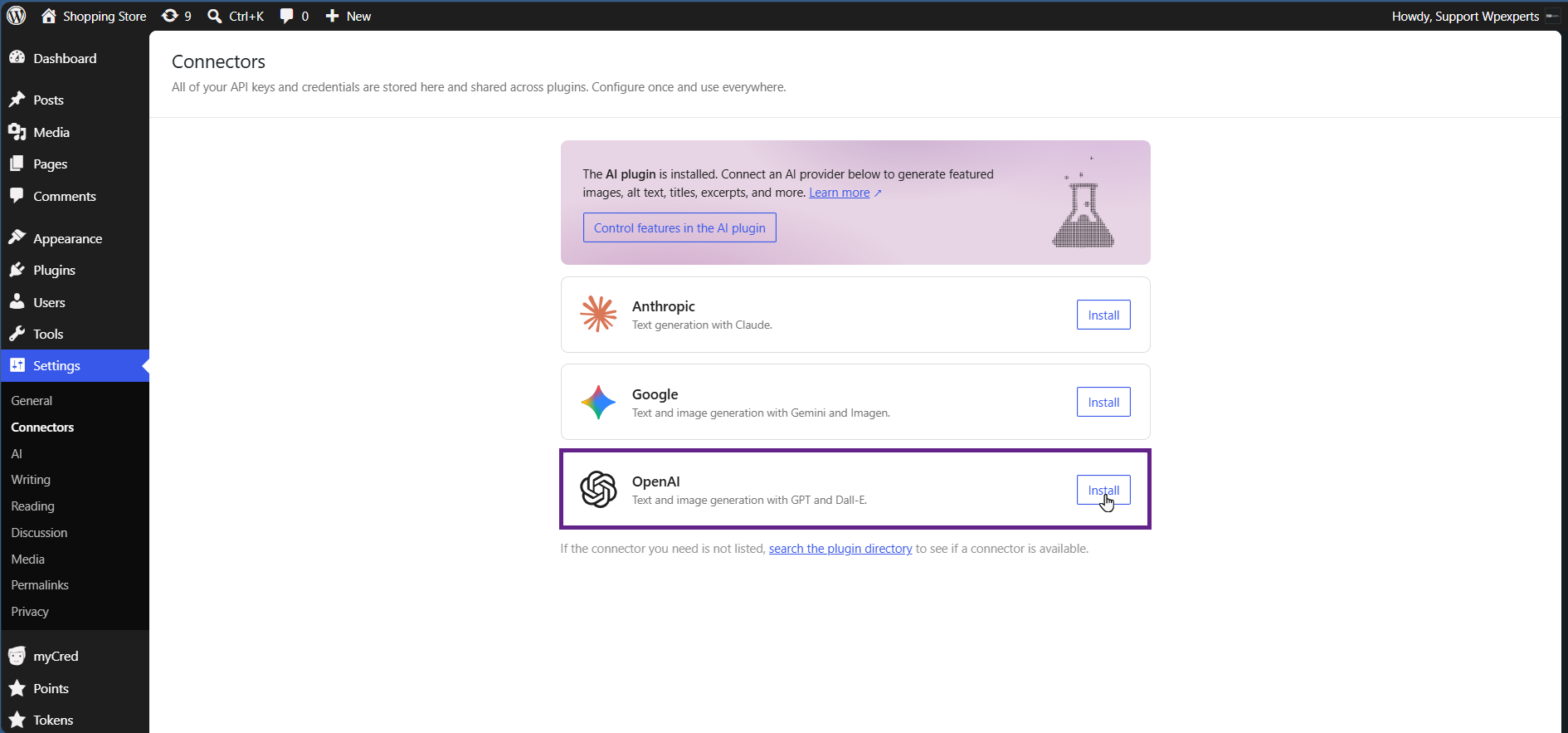Click the Users person icon

17,301
